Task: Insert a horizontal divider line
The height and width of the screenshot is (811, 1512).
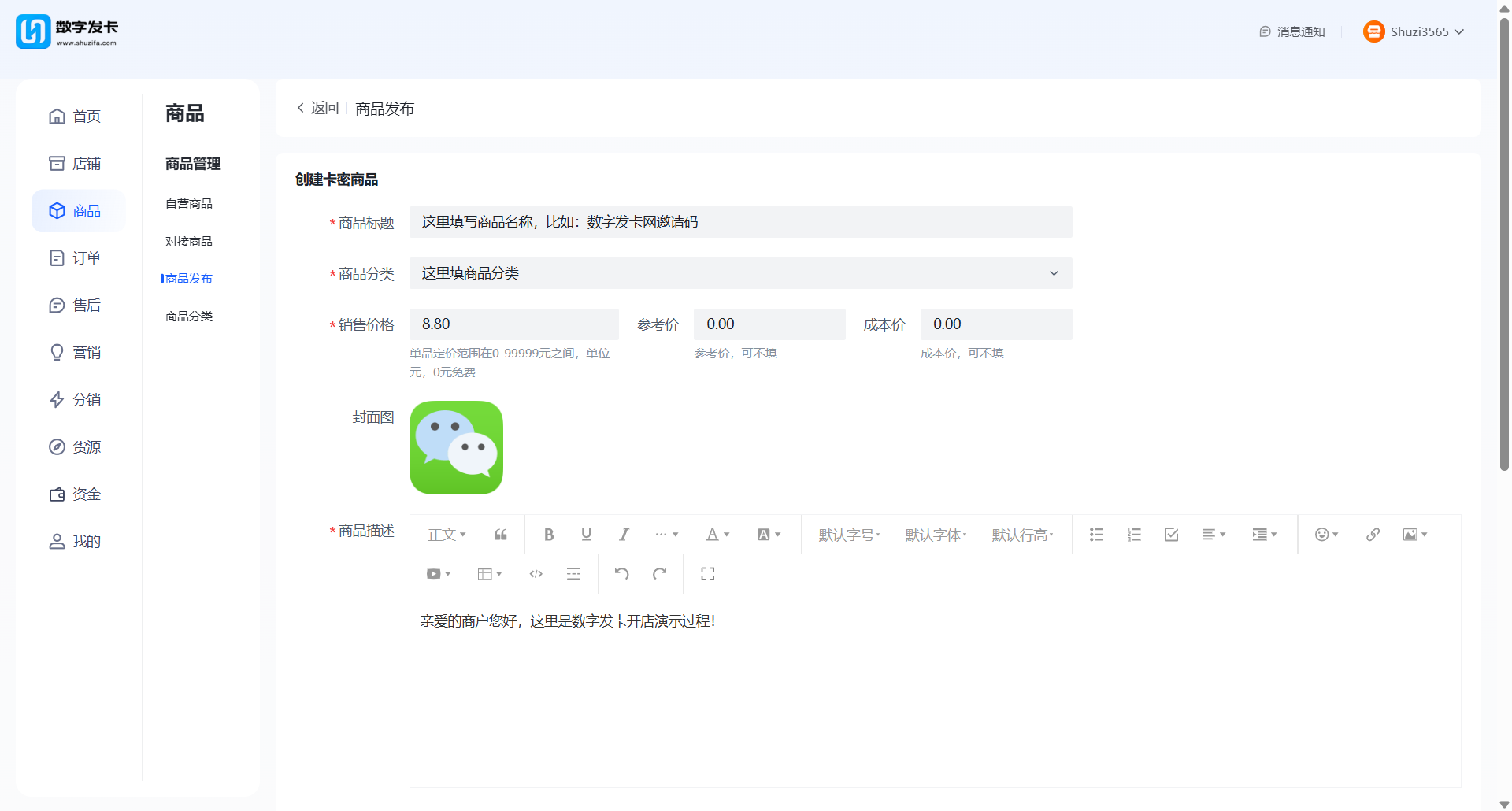Action: pyautogui.click(x=573, y=574)
